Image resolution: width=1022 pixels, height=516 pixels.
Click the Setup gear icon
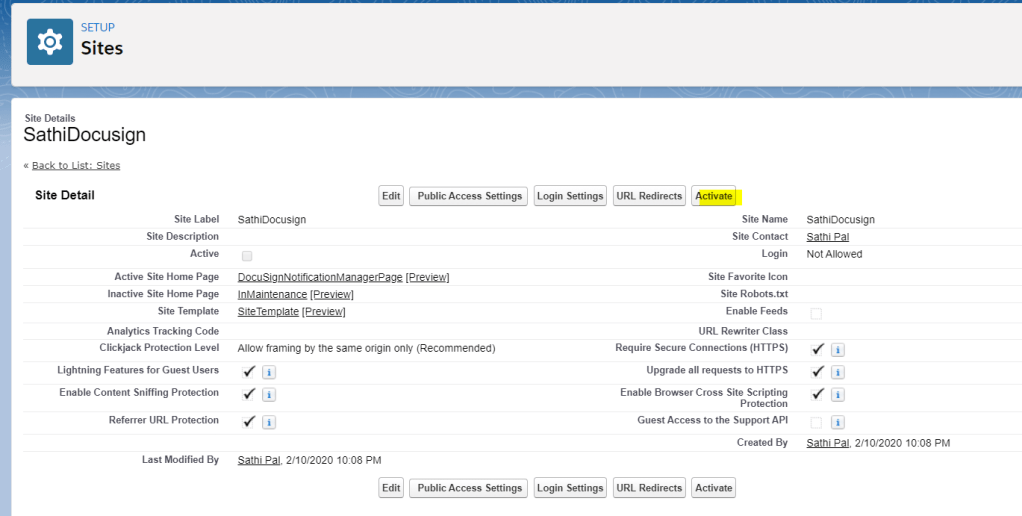(x=49, y=42)
